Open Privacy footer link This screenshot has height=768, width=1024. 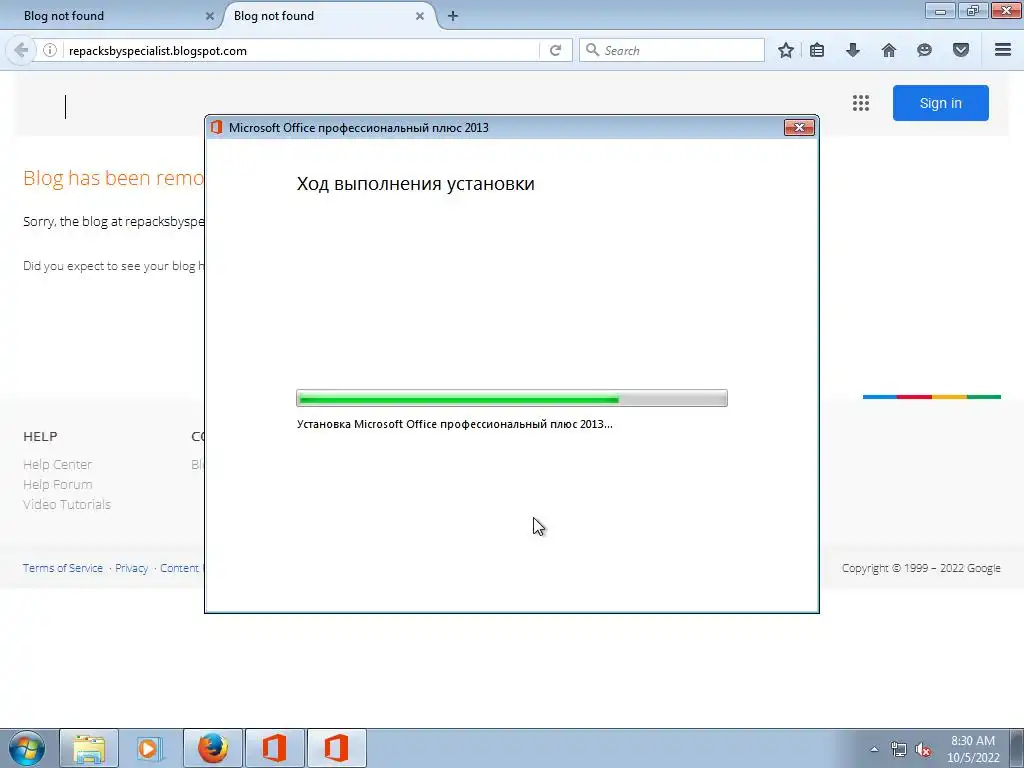pos(131,568)
